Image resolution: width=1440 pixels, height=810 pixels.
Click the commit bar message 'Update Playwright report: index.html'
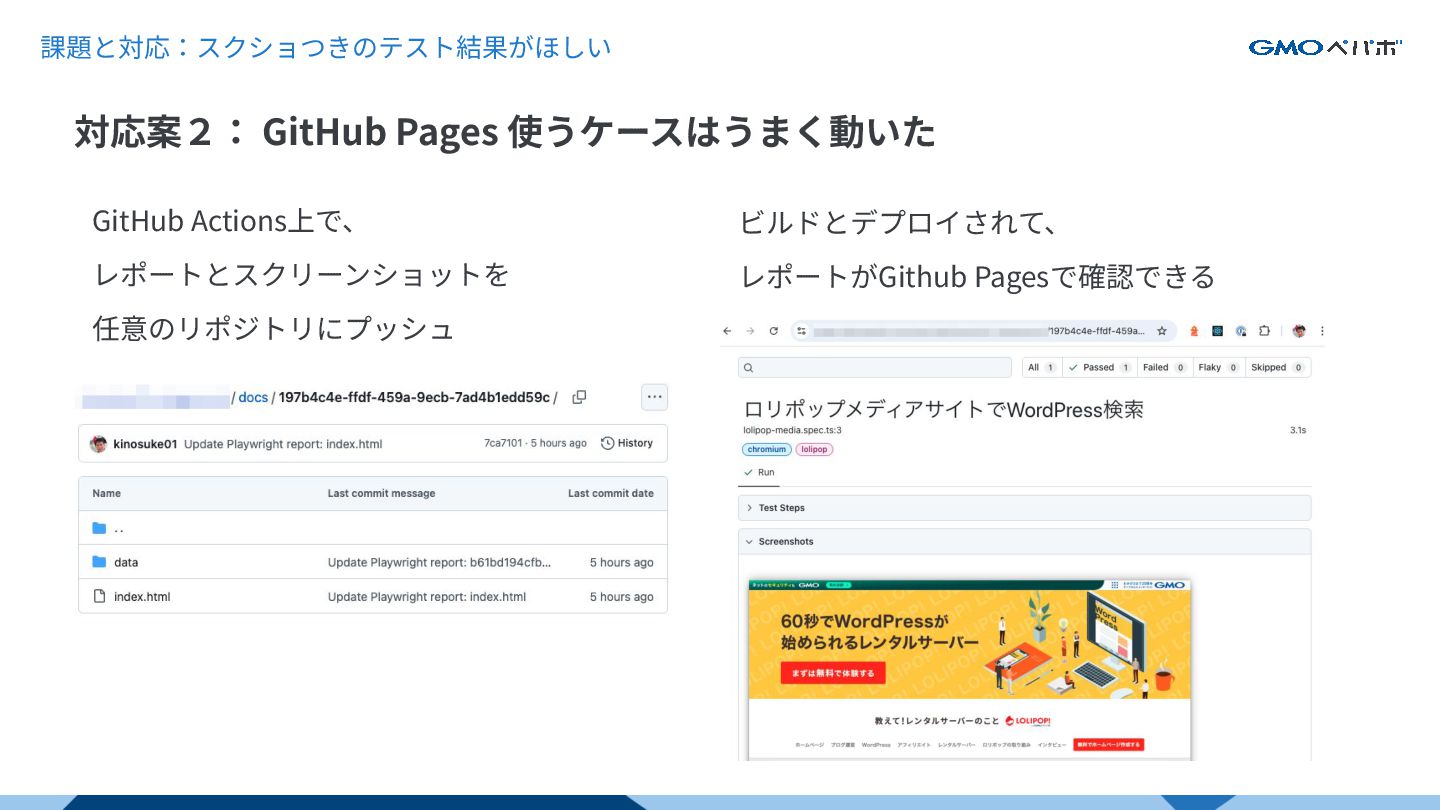pos(283,443)
